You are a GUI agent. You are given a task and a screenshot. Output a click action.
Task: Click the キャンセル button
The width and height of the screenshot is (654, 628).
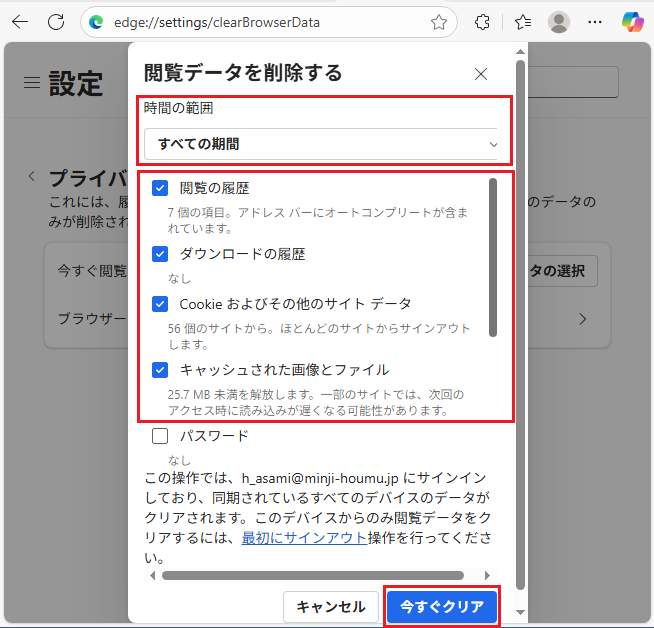tap(331, 606)
